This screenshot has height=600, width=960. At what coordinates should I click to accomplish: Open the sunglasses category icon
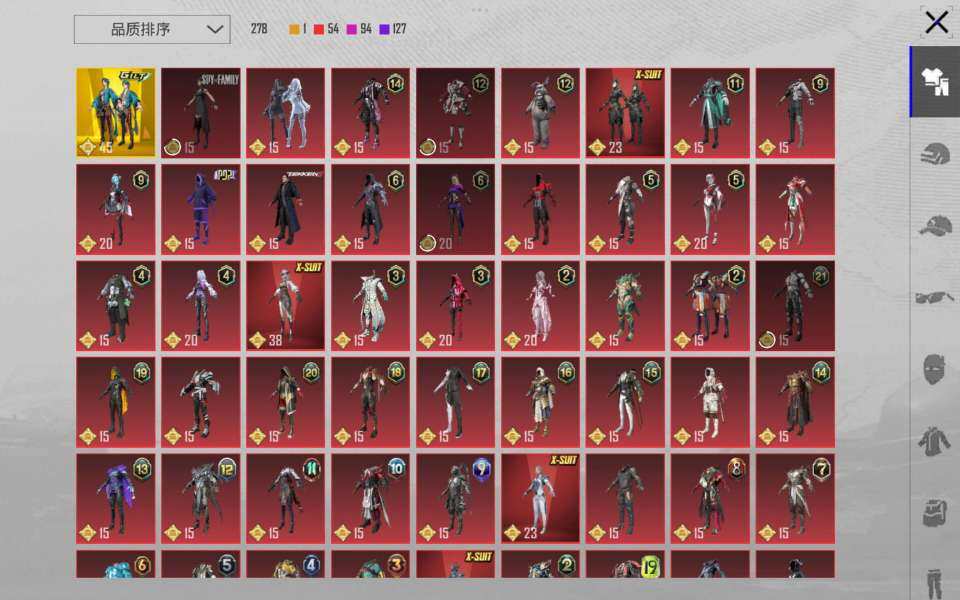click(935, 297)
